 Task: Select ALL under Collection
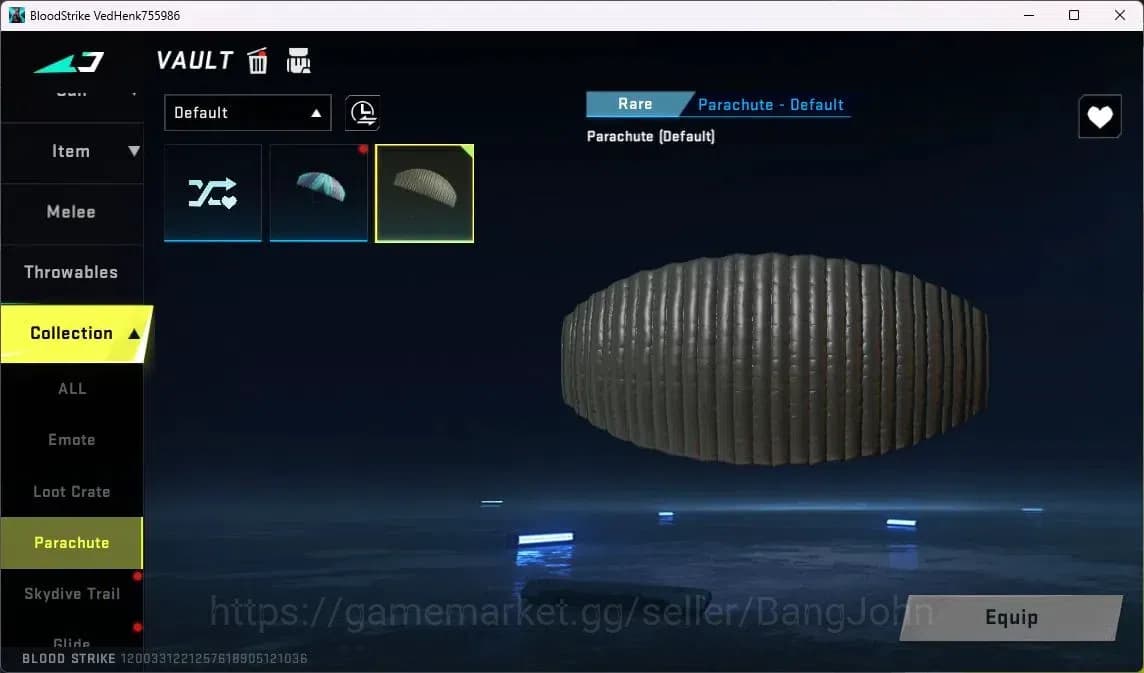pos(72,389)
